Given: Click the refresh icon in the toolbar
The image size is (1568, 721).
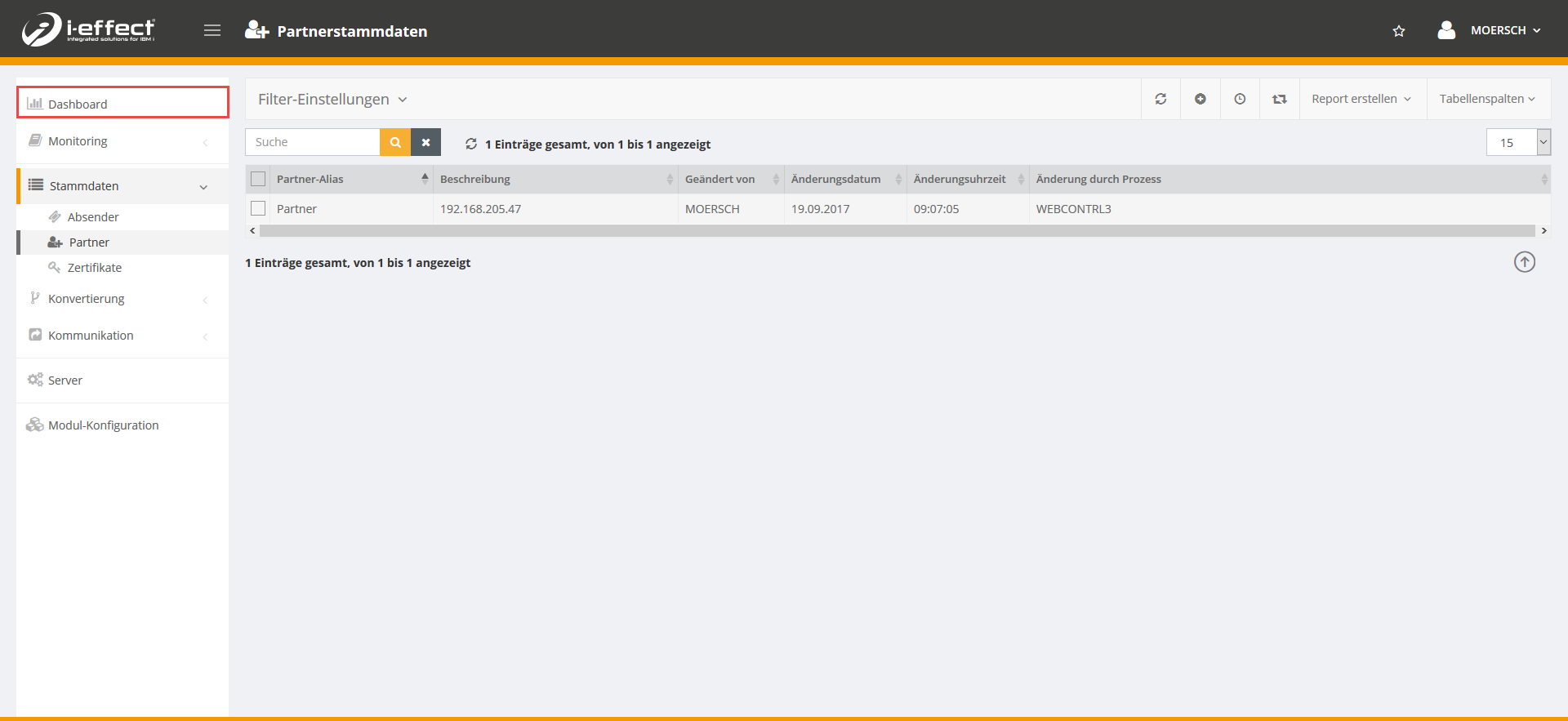Looking at the screenshot, I should pyautogui.click(x=1160, y=99).
